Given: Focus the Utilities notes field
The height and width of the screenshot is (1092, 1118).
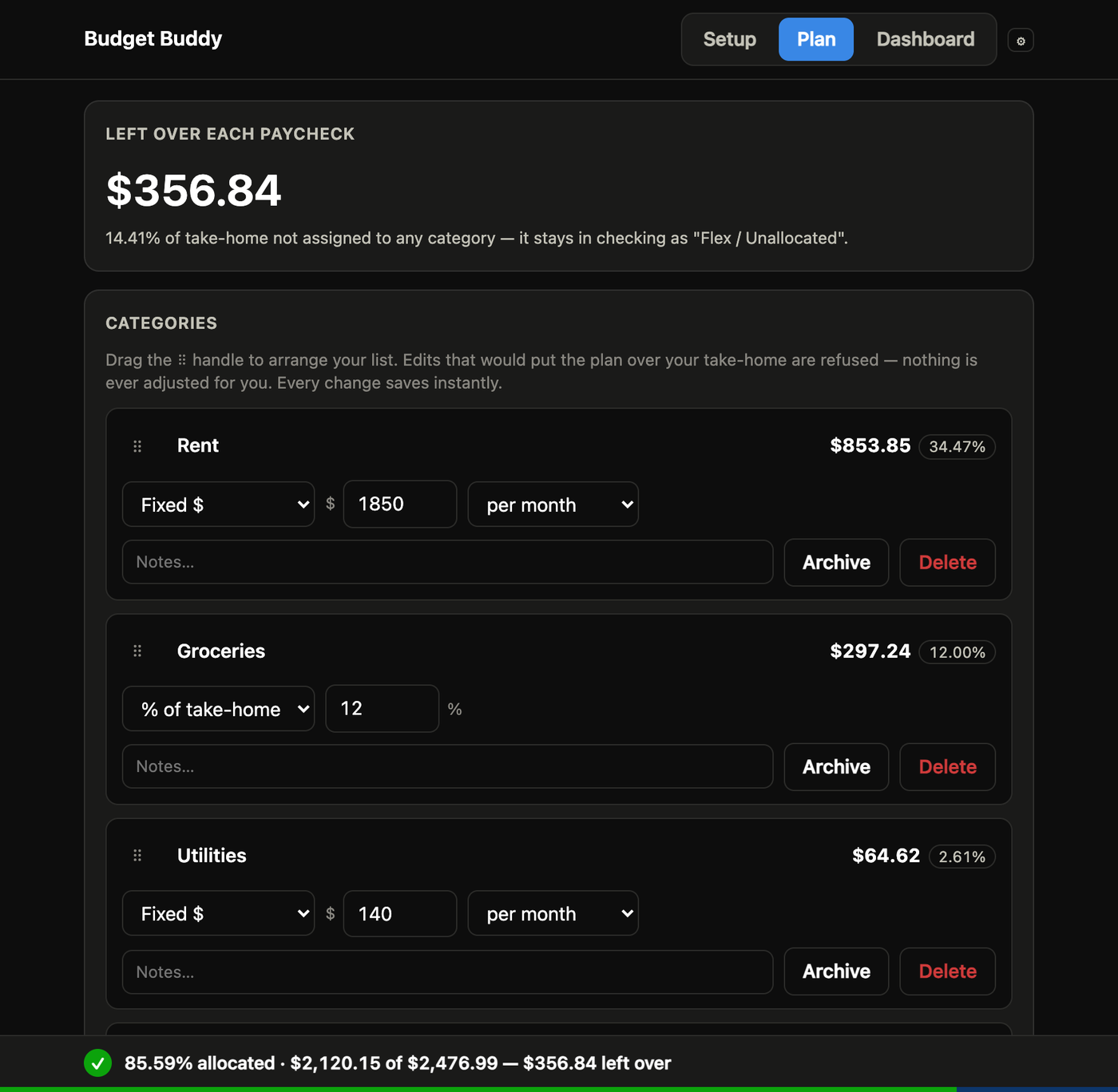Looking at the screenshot, I should point(447,971).
